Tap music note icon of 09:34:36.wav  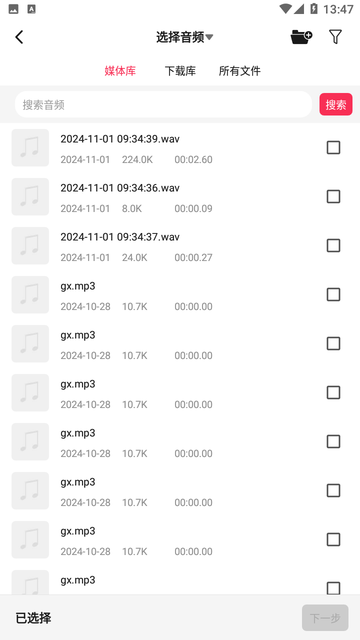tap(30, 197)
